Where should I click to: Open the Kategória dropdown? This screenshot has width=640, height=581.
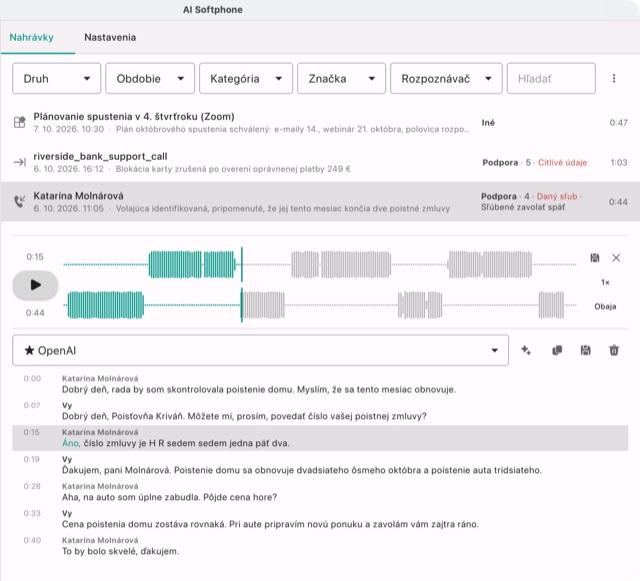click(246, 78)
